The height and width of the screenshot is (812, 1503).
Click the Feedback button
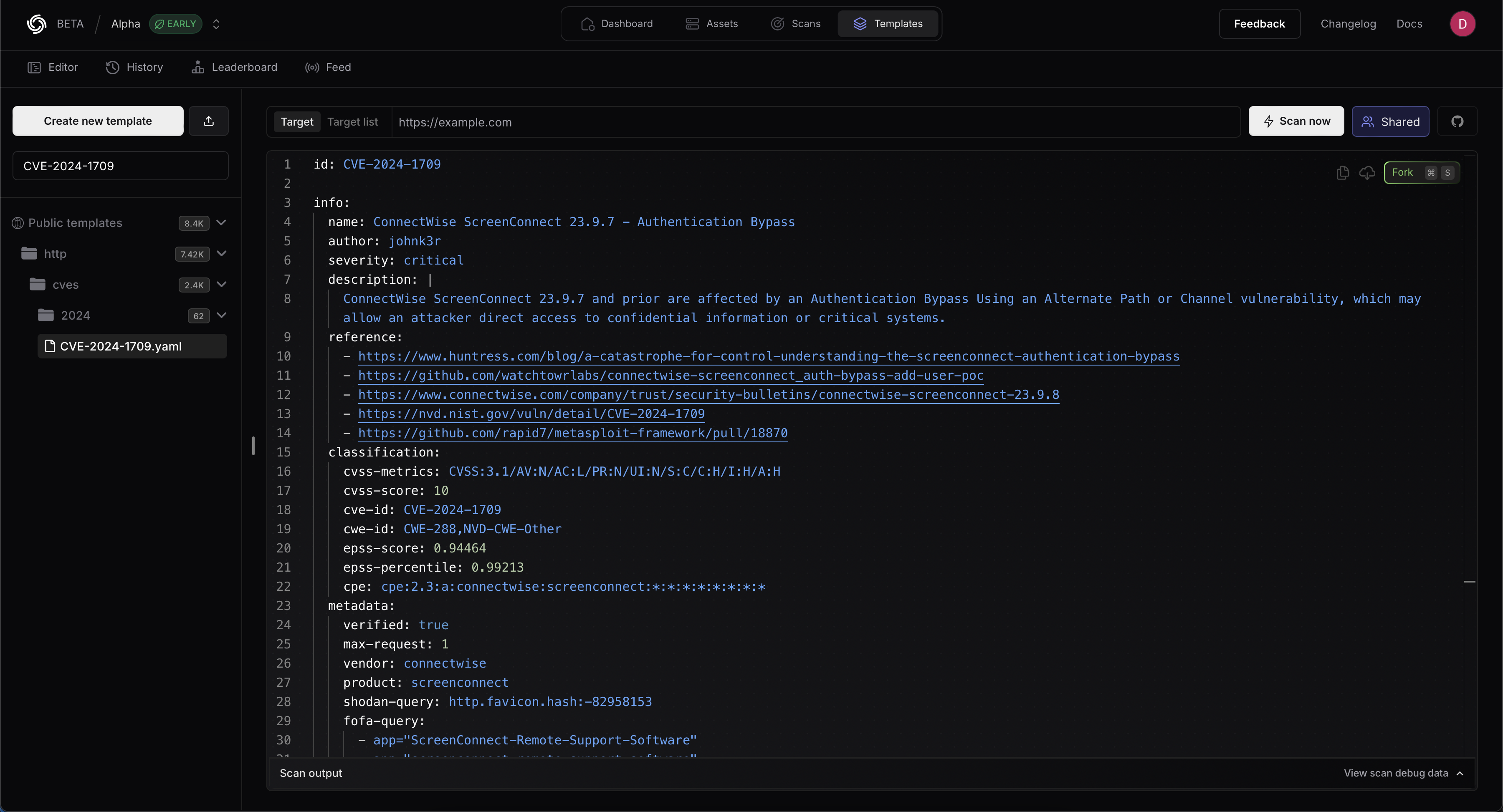[1259, 24]
